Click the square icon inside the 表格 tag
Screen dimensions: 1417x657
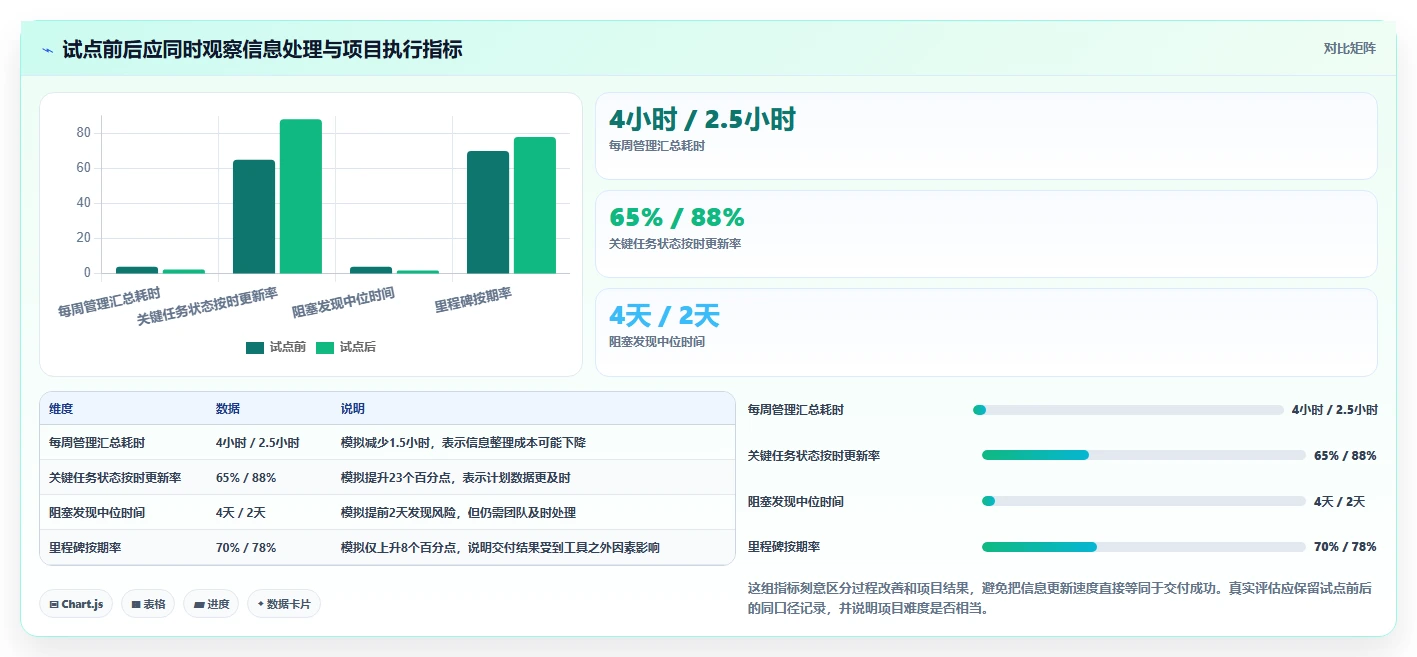[136, 604]
